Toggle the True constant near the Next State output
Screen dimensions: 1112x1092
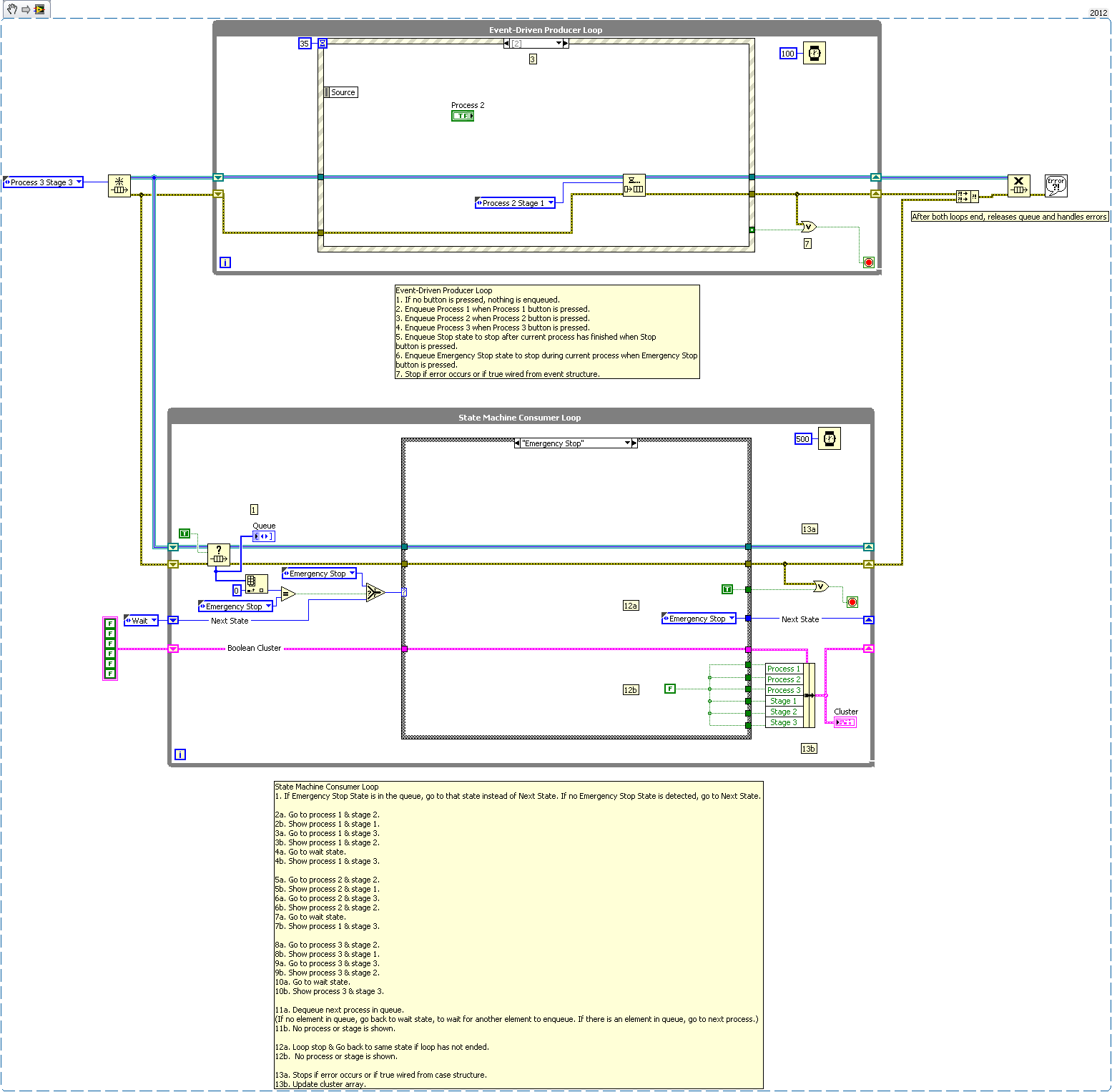coord(727,589)
